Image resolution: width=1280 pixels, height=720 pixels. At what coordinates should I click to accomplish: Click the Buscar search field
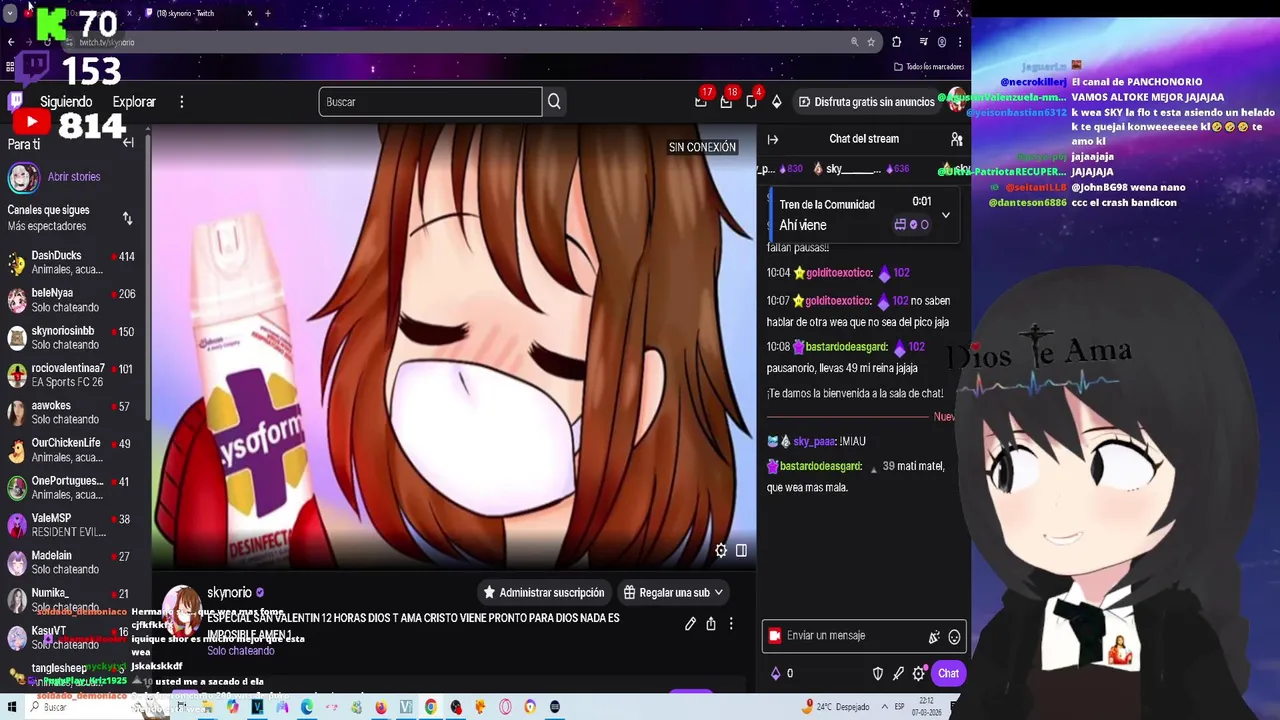coord(430,102)
